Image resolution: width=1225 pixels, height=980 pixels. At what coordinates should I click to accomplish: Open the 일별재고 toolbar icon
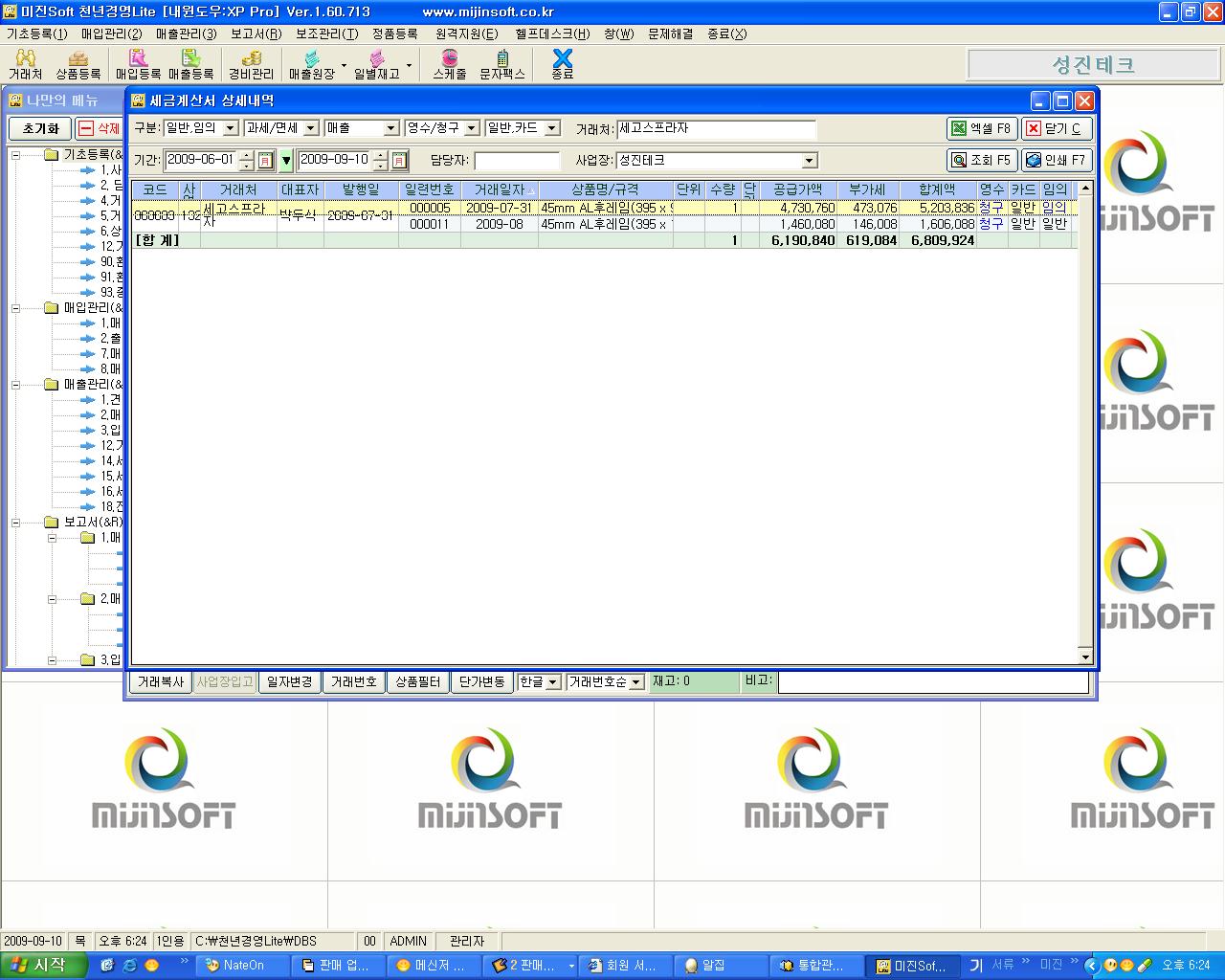click(x=376, y=64)
